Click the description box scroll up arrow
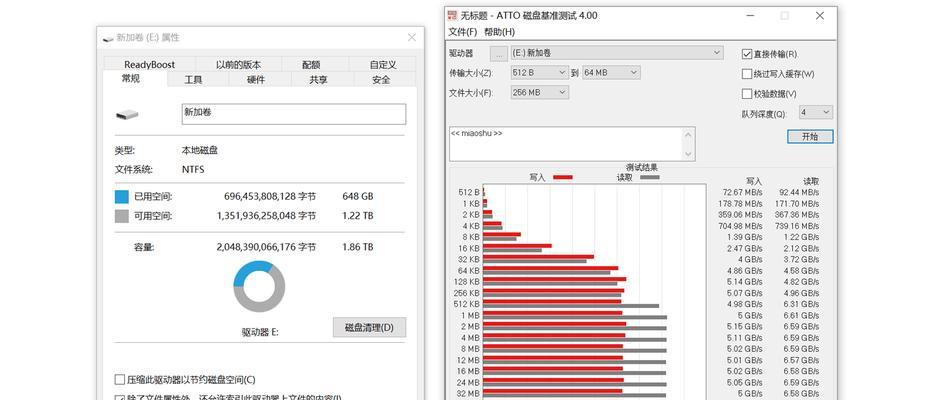 point(688,134)
